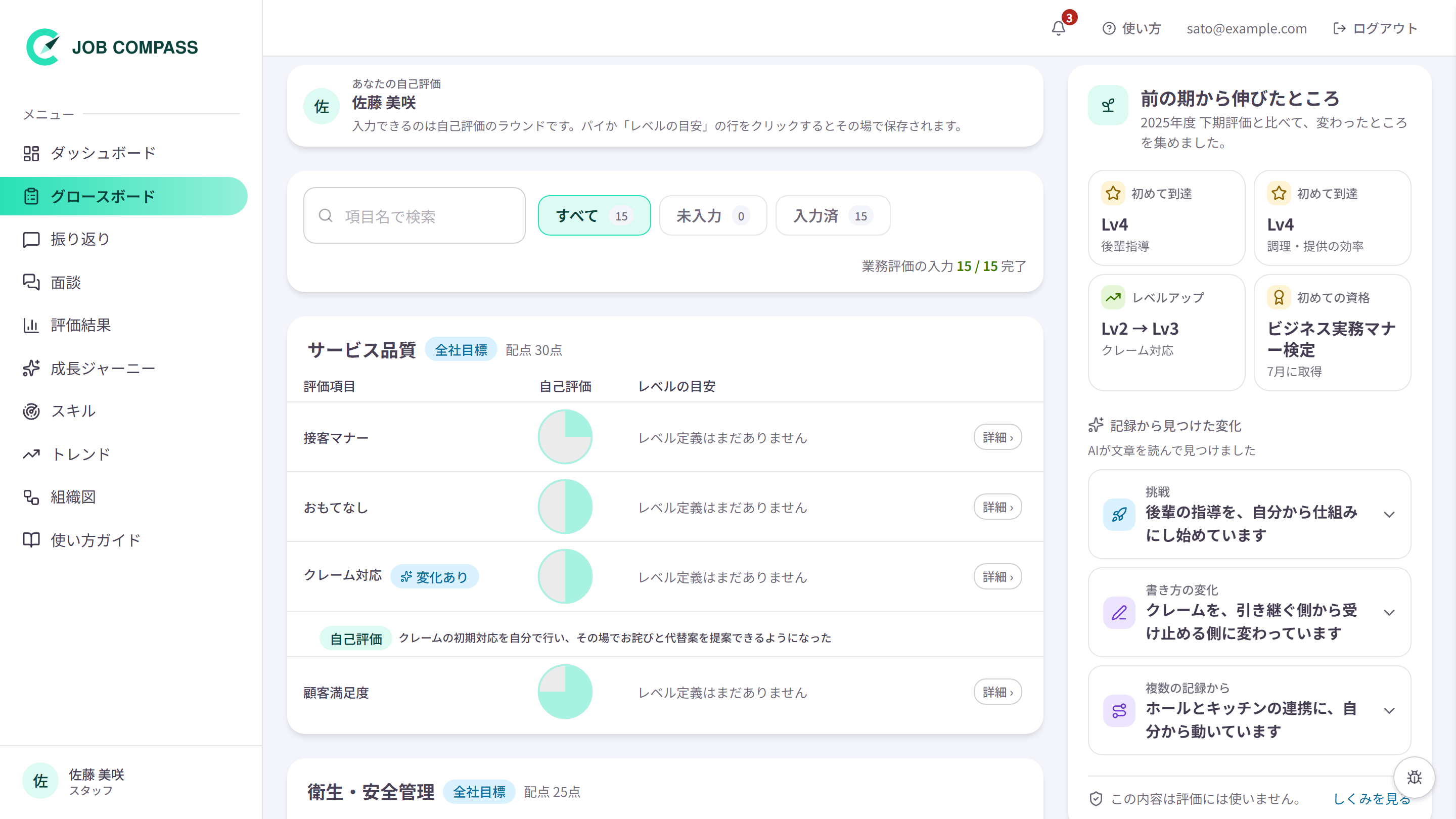The width and height of the screenshot is (1456, 819).
Task: Click the pencil icon on 書き方の変化 card
Action: [x=1119, y=612]
